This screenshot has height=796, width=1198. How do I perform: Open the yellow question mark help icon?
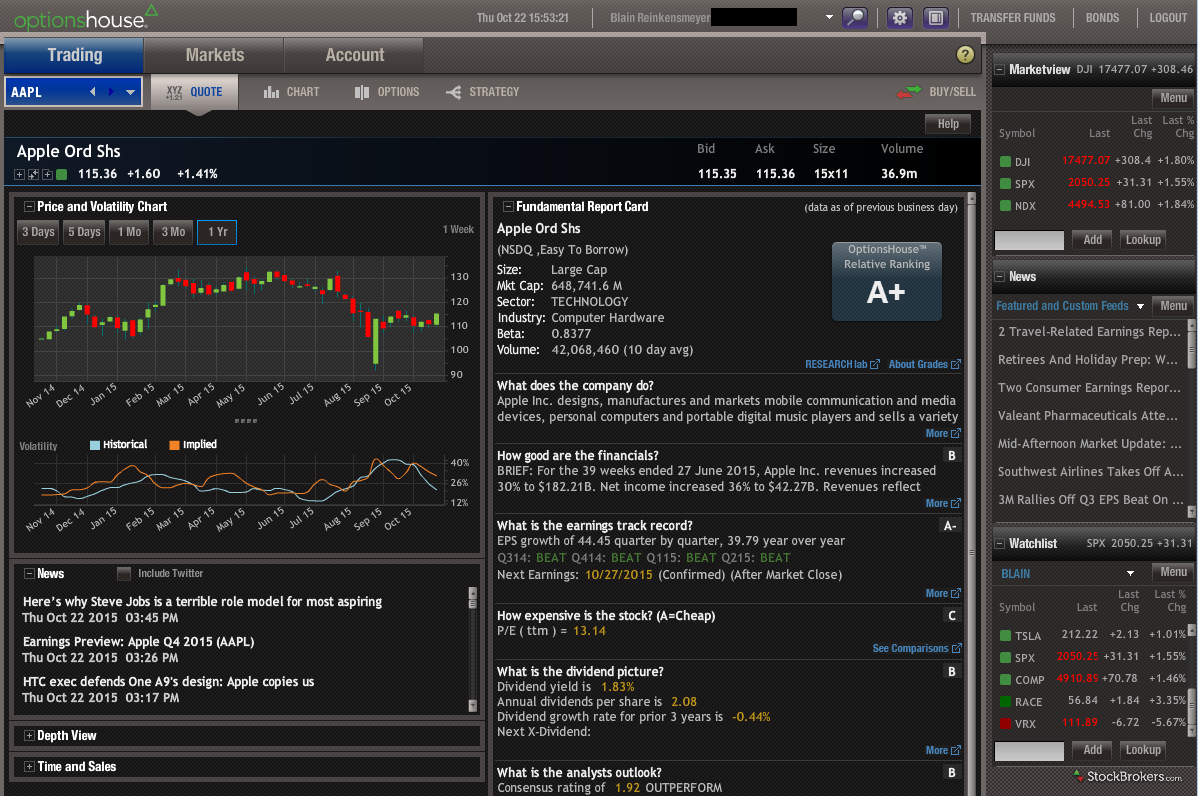pyautogui.click(x=965, y=54)
